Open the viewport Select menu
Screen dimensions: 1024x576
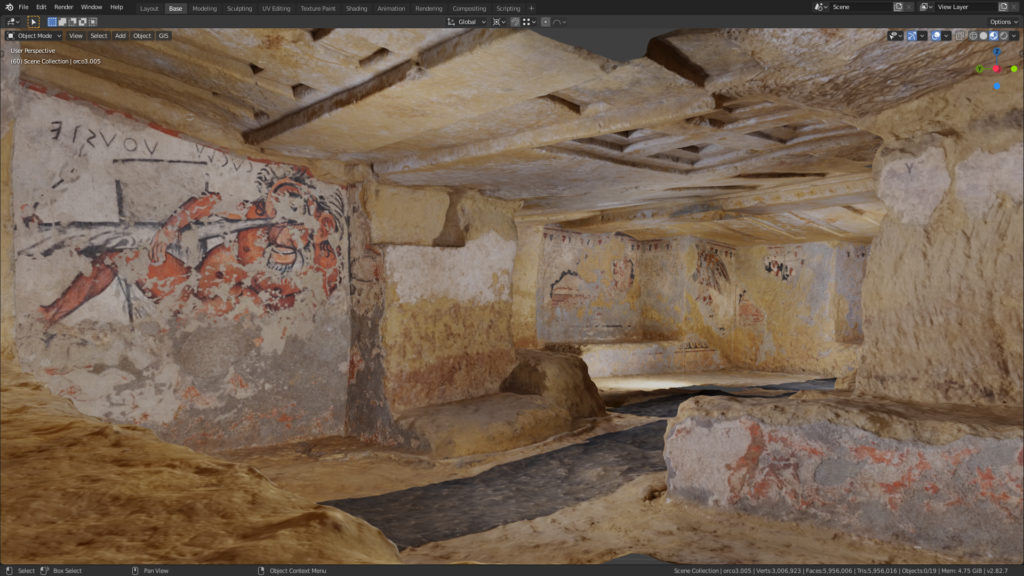pos(99,36)
